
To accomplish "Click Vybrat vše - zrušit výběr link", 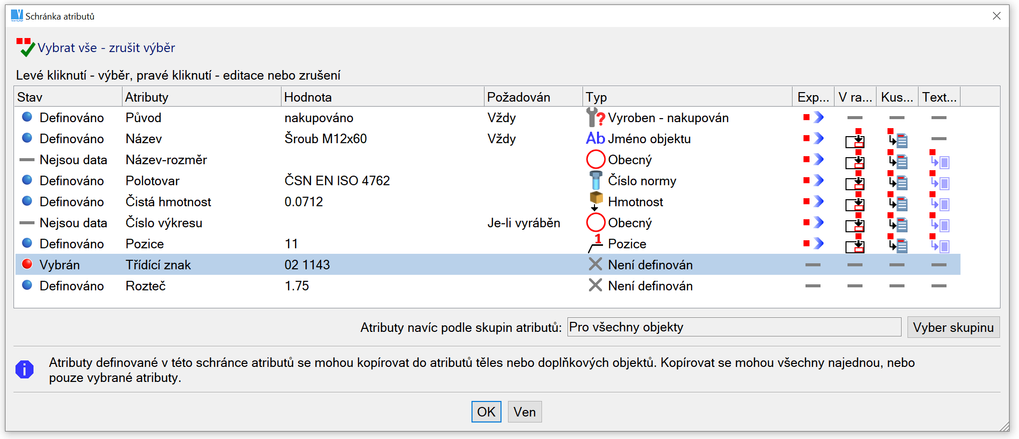I will click(x=107, y=47).
